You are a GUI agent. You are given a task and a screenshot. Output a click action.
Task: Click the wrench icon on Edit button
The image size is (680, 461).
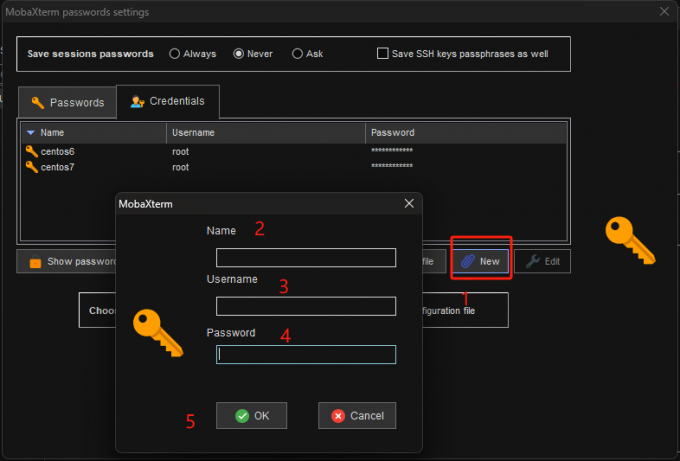(x=533, y=261)
